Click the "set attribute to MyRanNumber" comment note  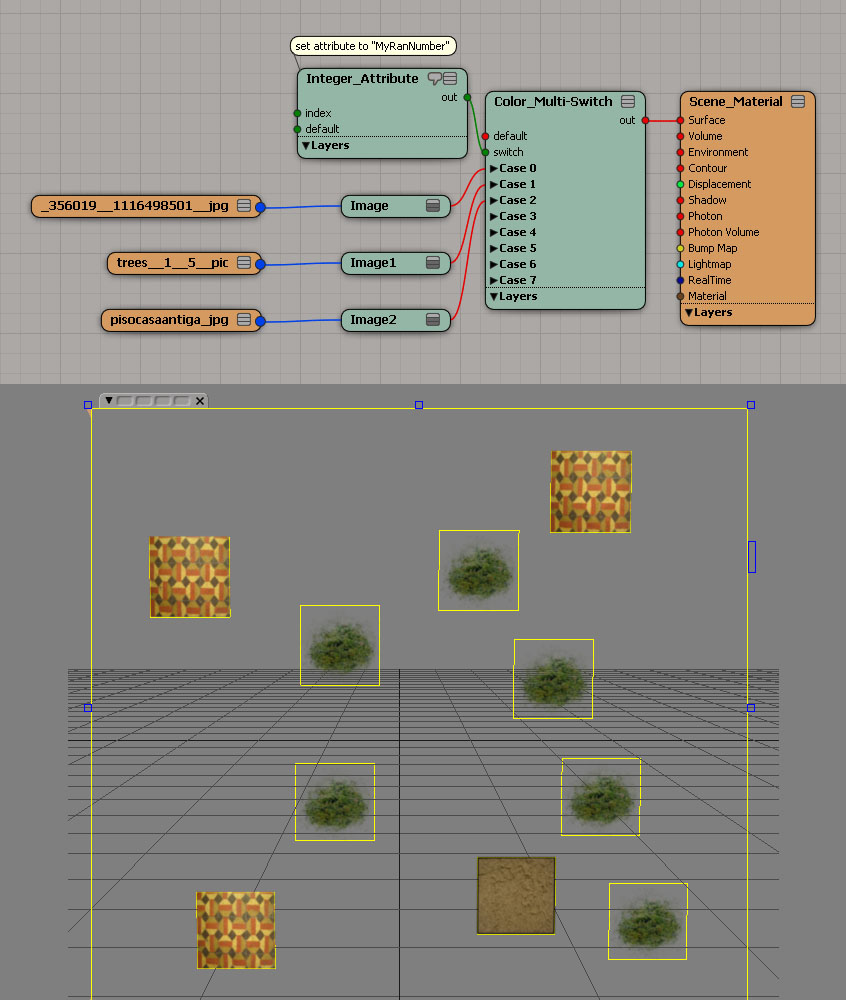tap(373, 46)
